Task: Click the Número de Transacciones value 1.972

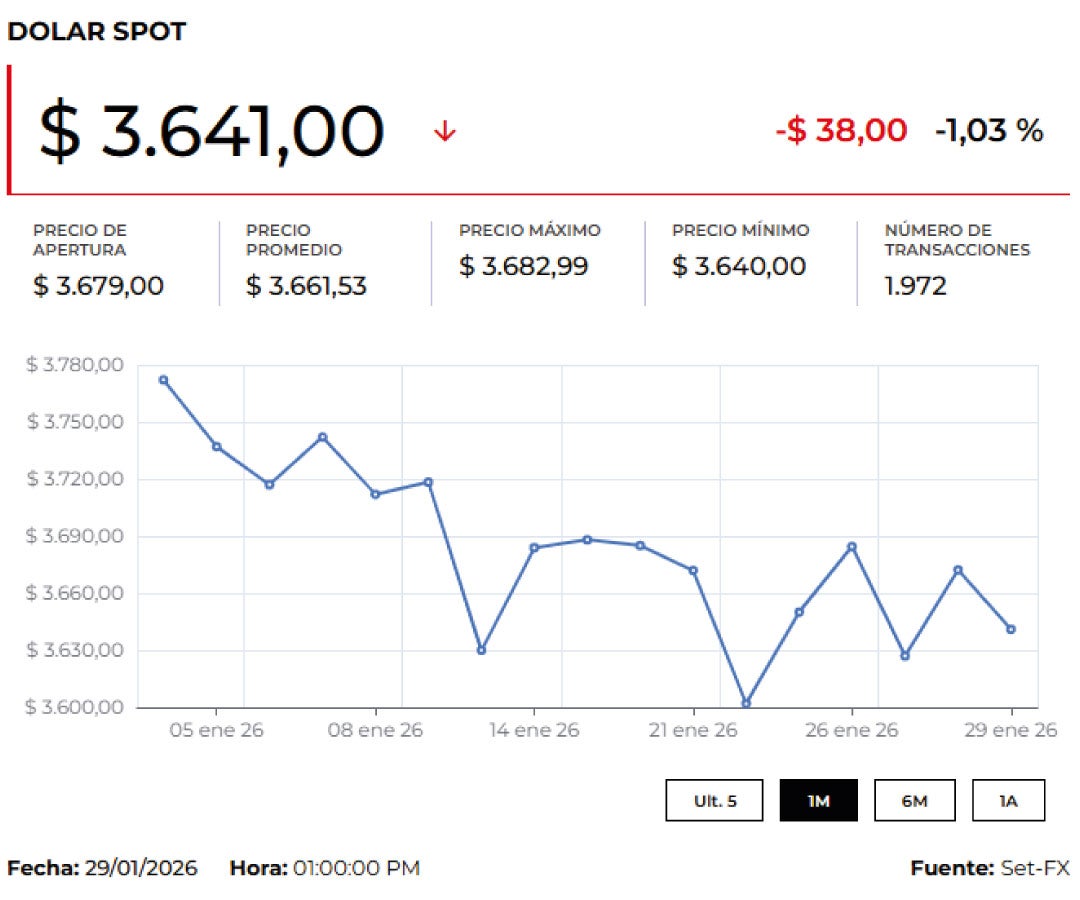Action: (915, 286)
